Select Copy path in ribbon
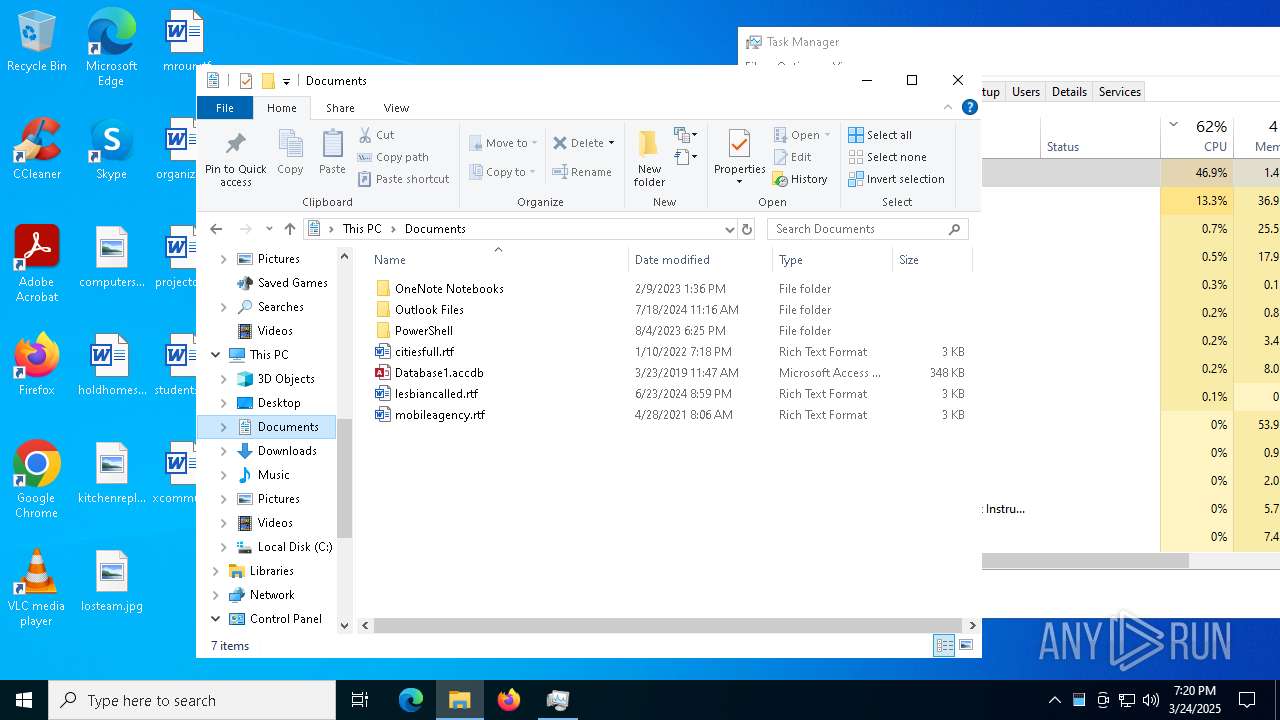The height and width of the screenshot is (720, 1280). pos(393,157)
